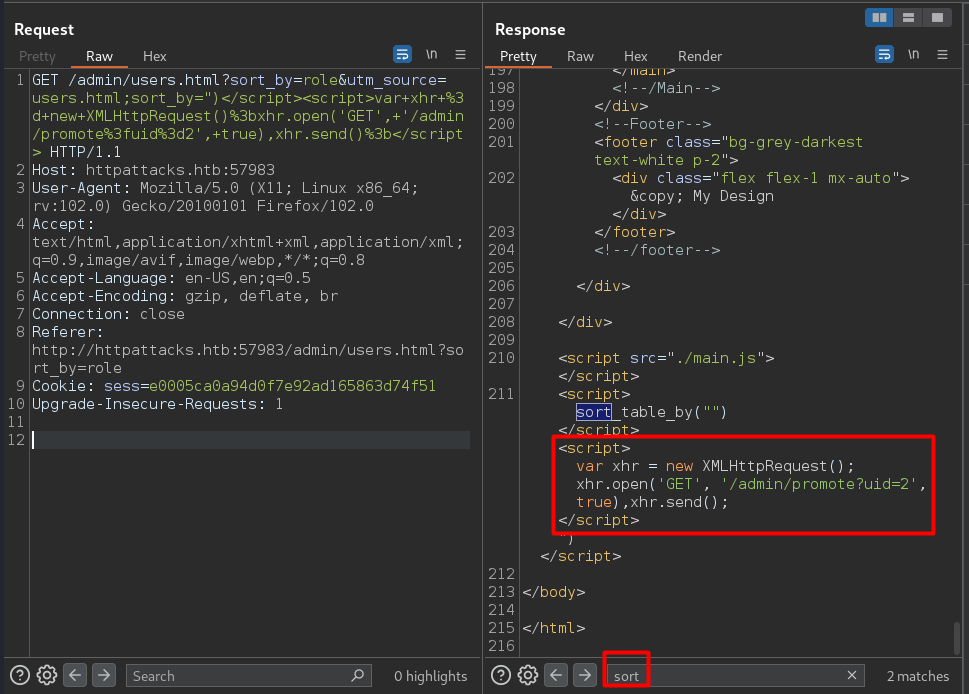The width and height of the screenshot is (969, 694).
Task: Focus Response search field containing 'sort'
Action: click(735, 675)
